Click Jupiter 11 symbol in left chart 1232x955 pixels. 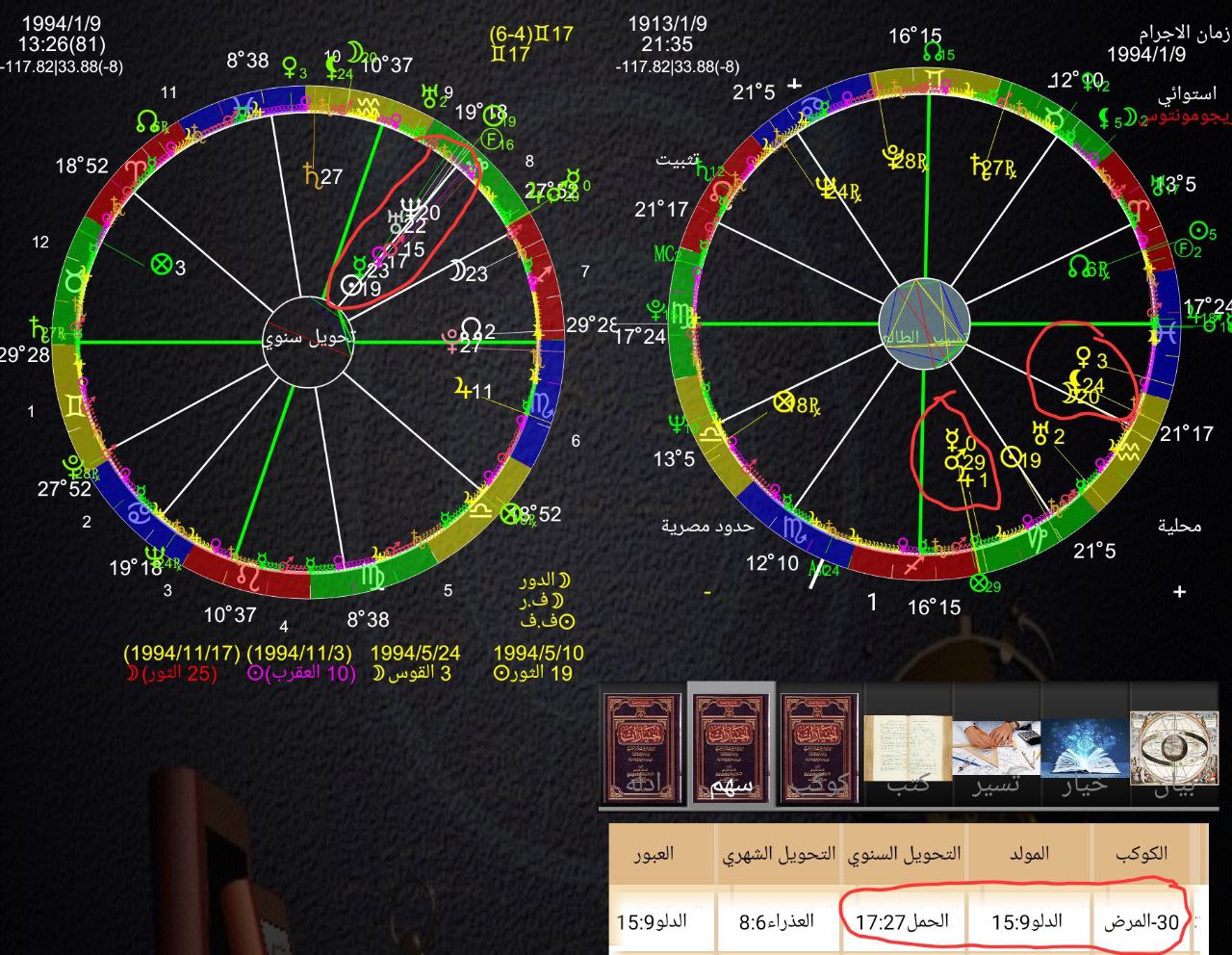464,389
